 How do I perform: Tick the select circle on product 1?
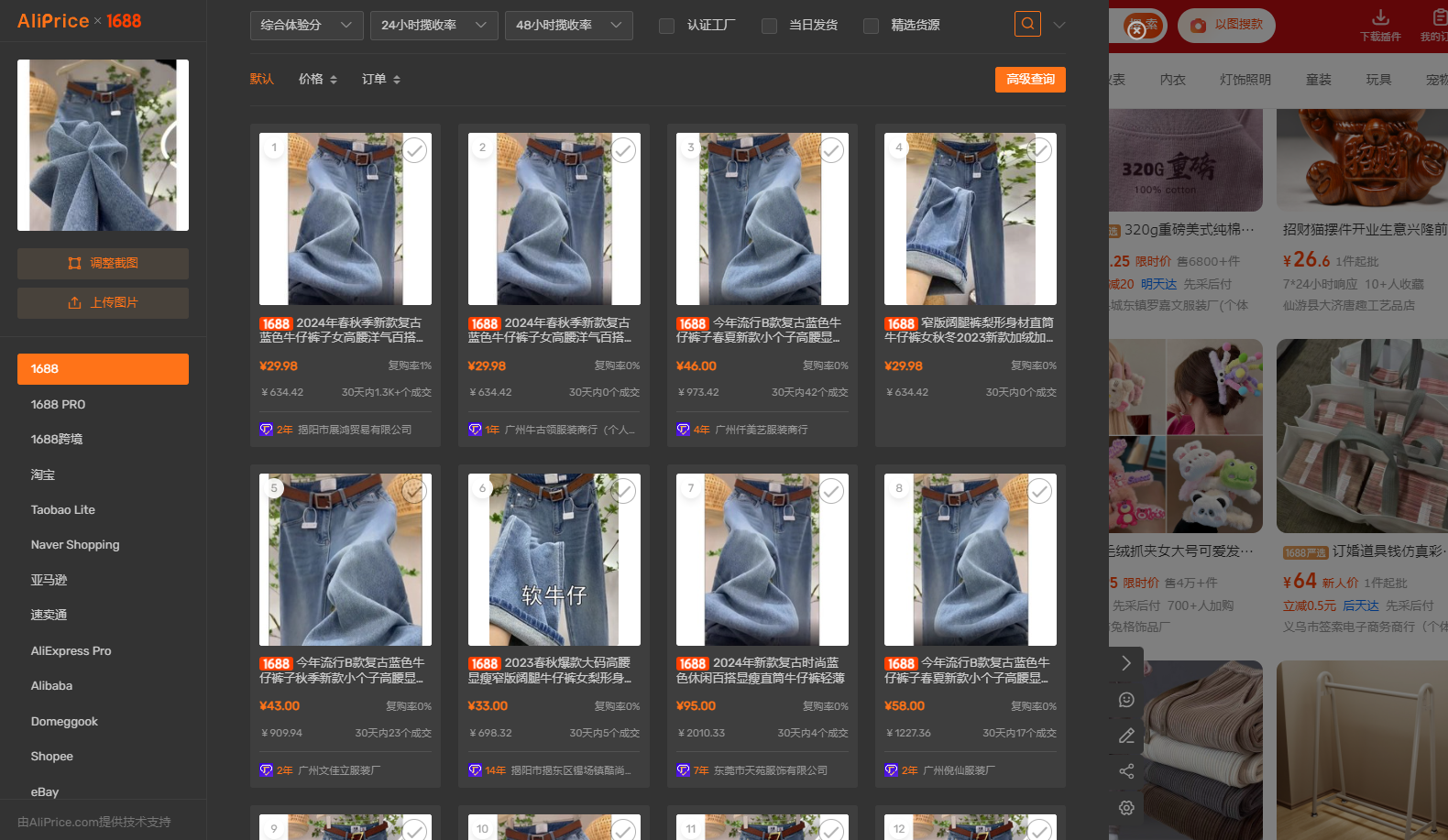tap(414, 150)
